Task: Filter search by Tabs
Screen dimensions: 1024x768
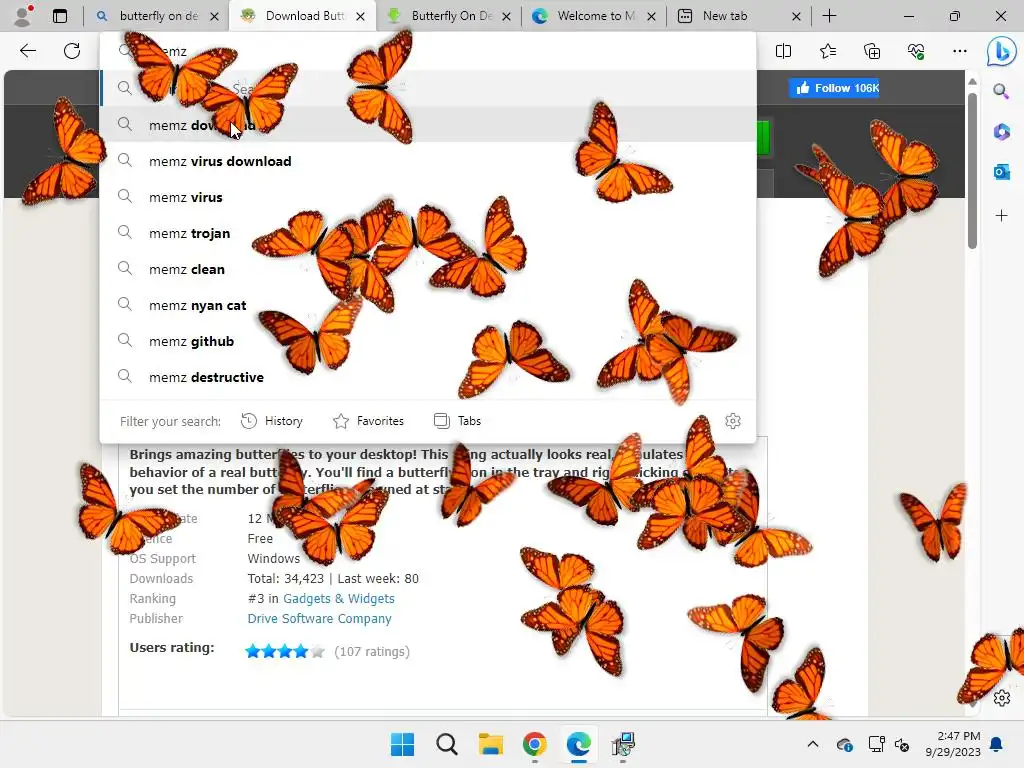Action: click(457, 421)
